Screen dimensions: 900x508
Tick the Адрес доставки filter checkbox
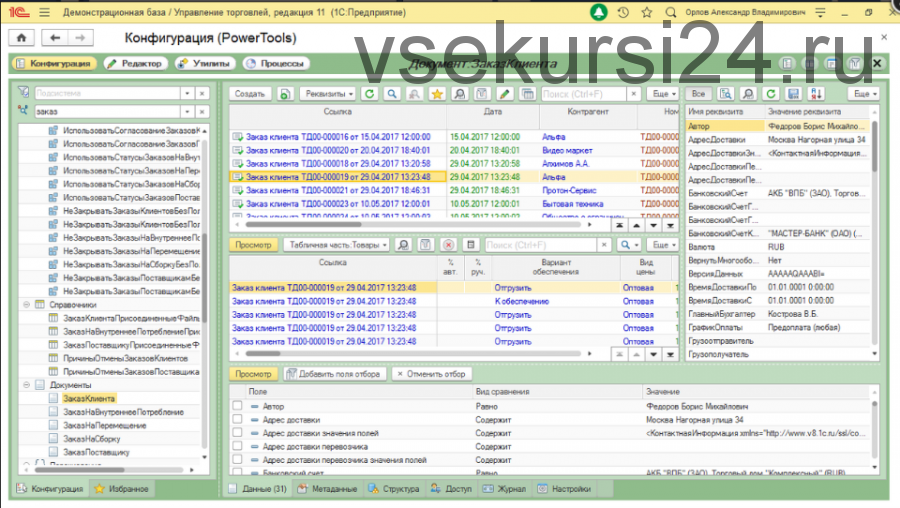point(237,420)
